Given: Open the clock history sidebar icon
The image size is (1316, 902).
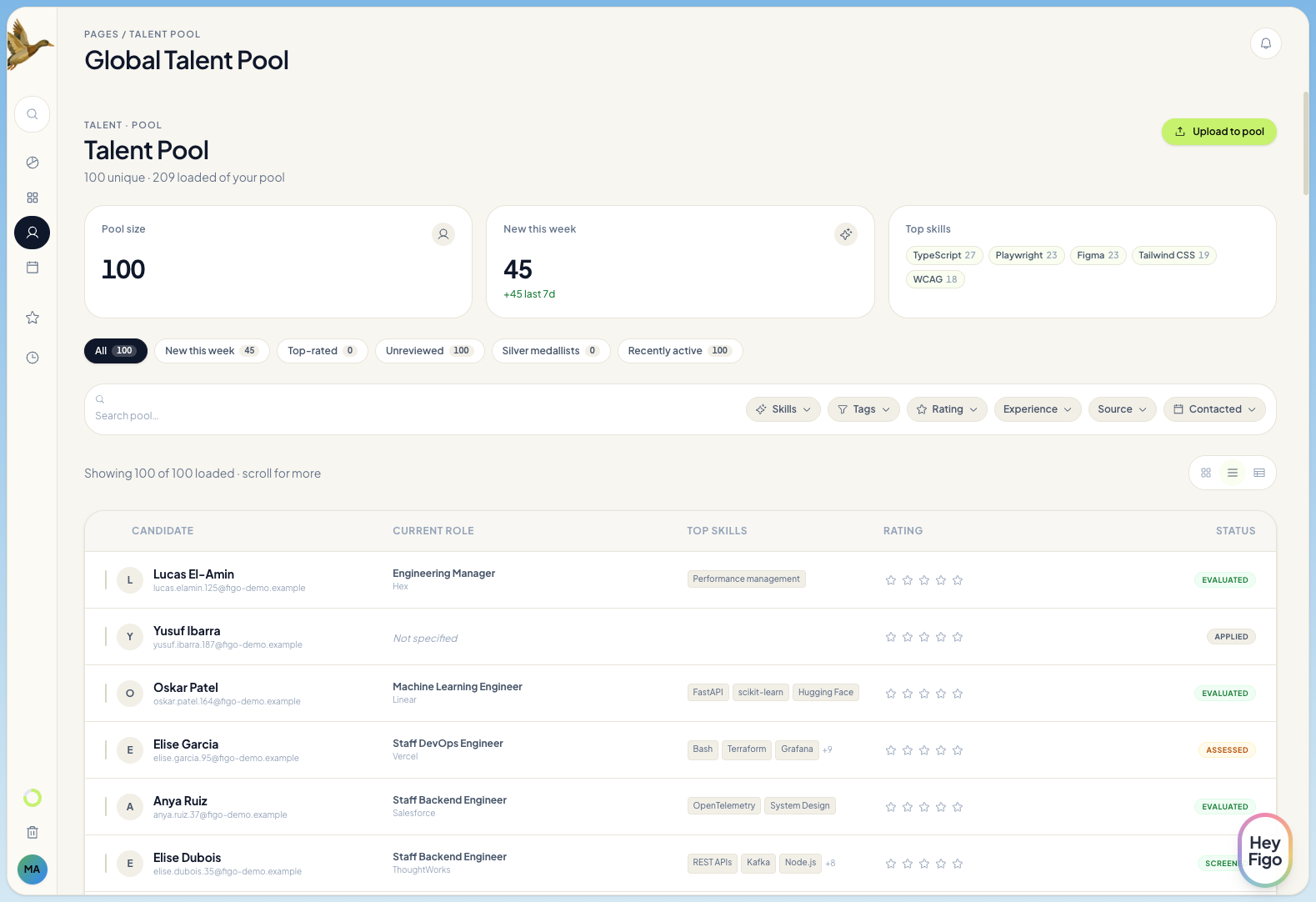Looking at the screenshot, I should click(33, 358).
